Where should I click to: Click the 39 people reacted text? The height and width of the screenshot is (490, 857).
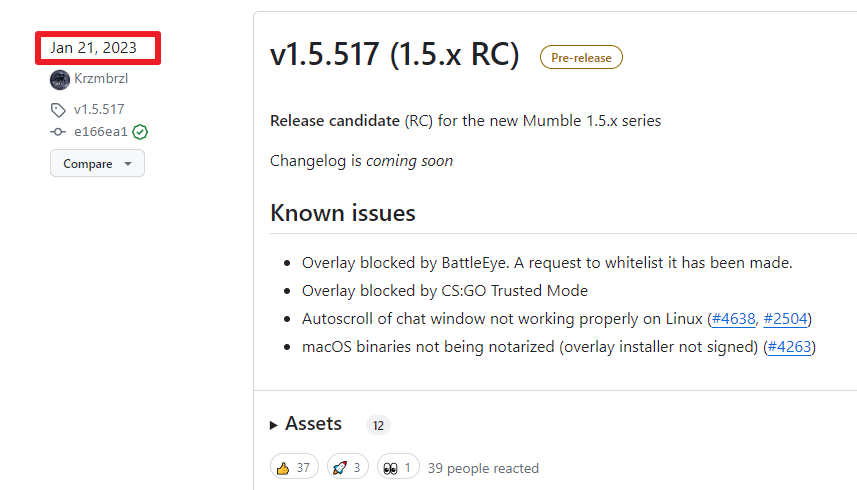pos(483,468)
